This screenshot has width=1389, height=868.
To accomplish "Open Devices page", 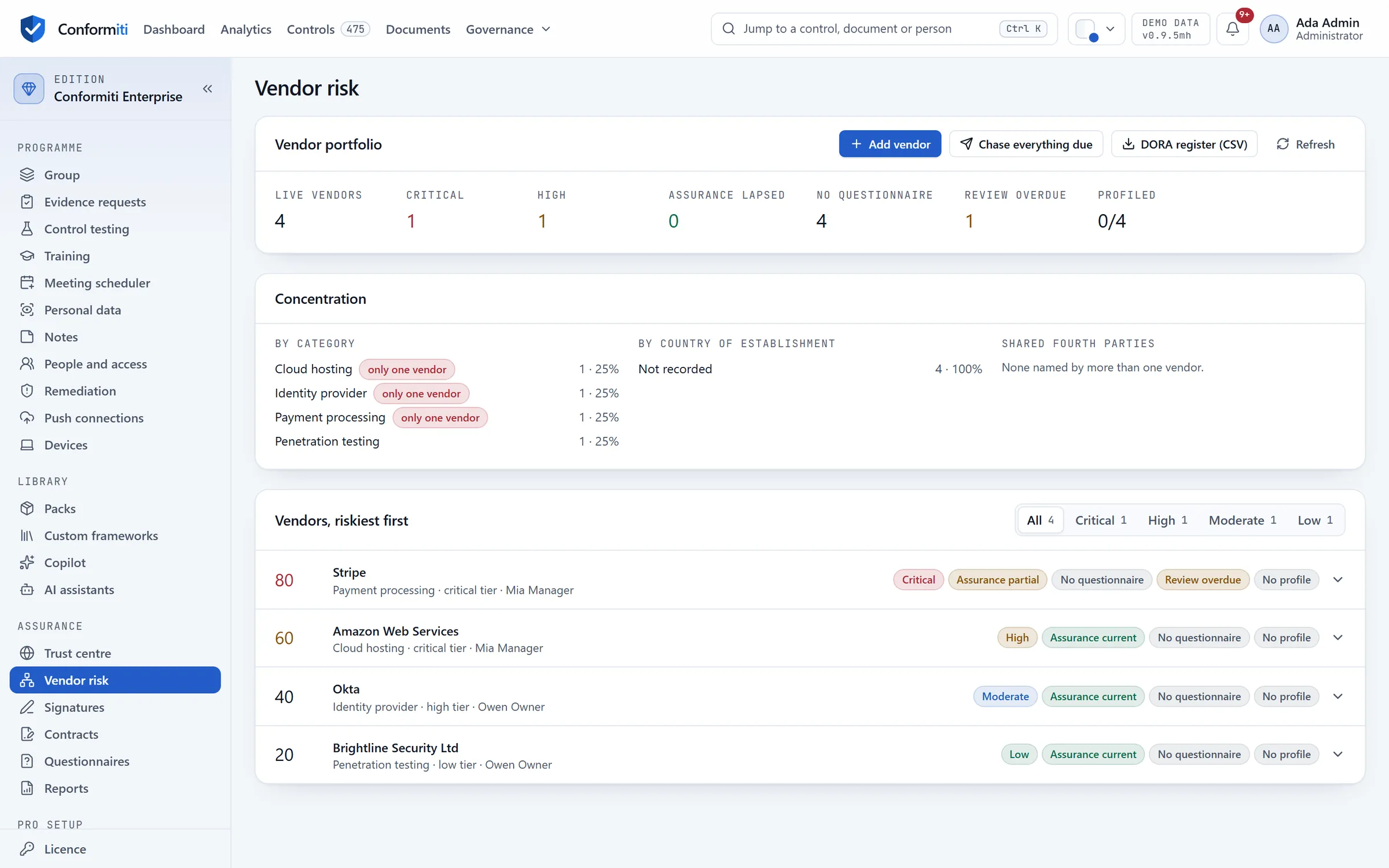I will pos(115,445).
